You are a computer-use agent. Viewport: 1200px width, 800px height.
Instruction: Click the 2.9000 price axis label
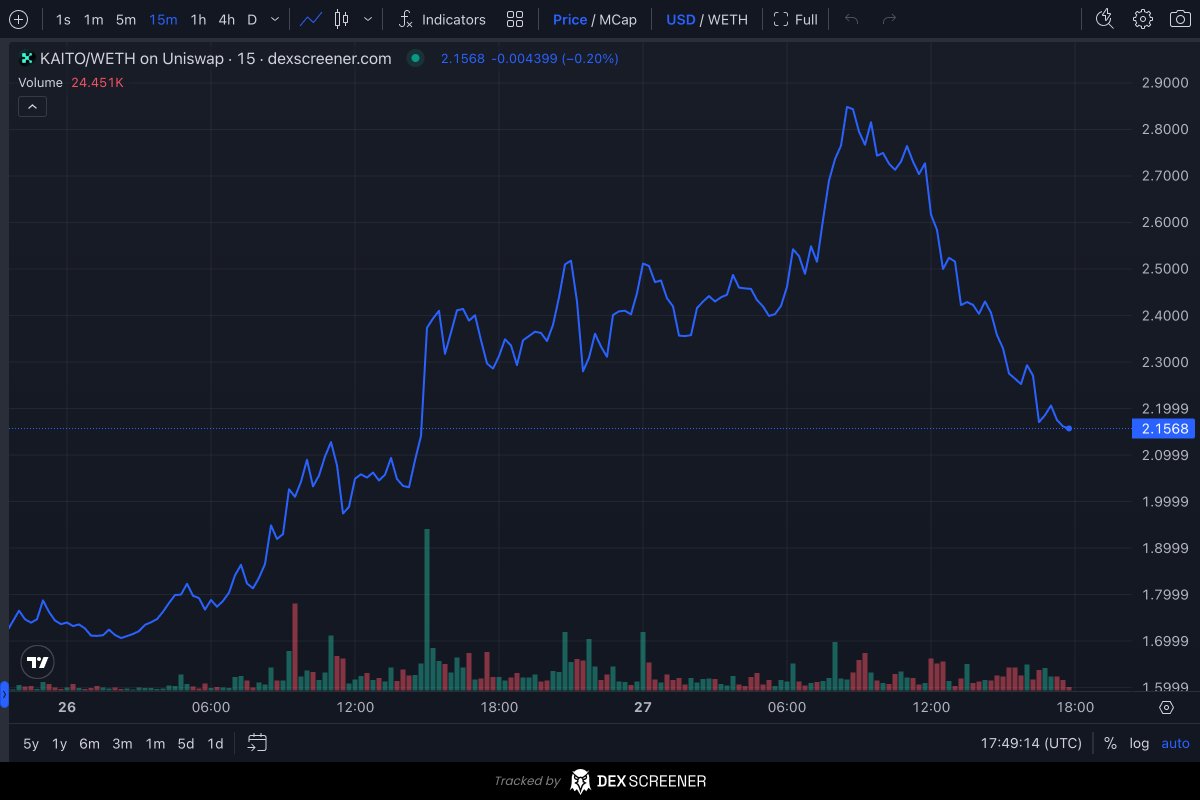1164,83
